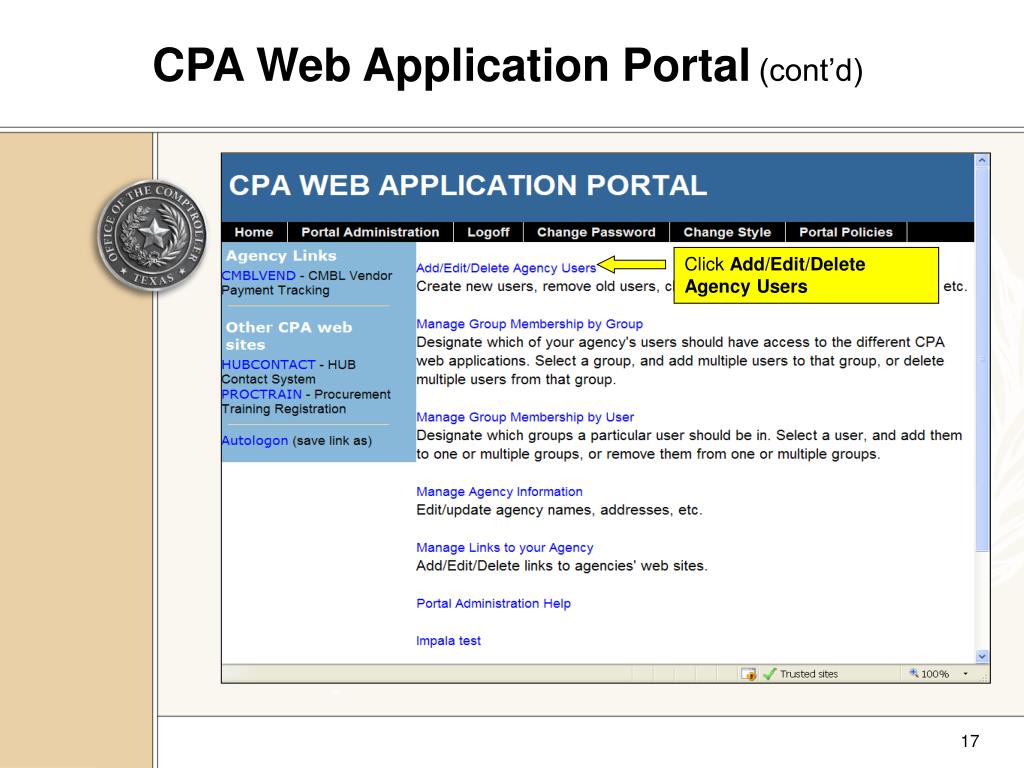This screenshot has height=768, width=1024.
Task: Follow the Impala test link
Action: click(449, 641)
